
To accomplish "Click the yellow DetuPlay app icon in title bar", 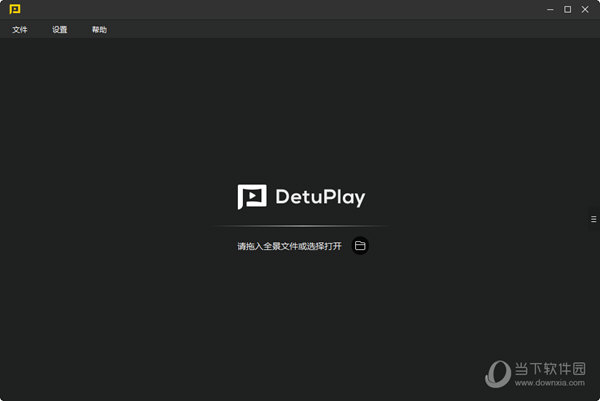I will pos(15,9).
